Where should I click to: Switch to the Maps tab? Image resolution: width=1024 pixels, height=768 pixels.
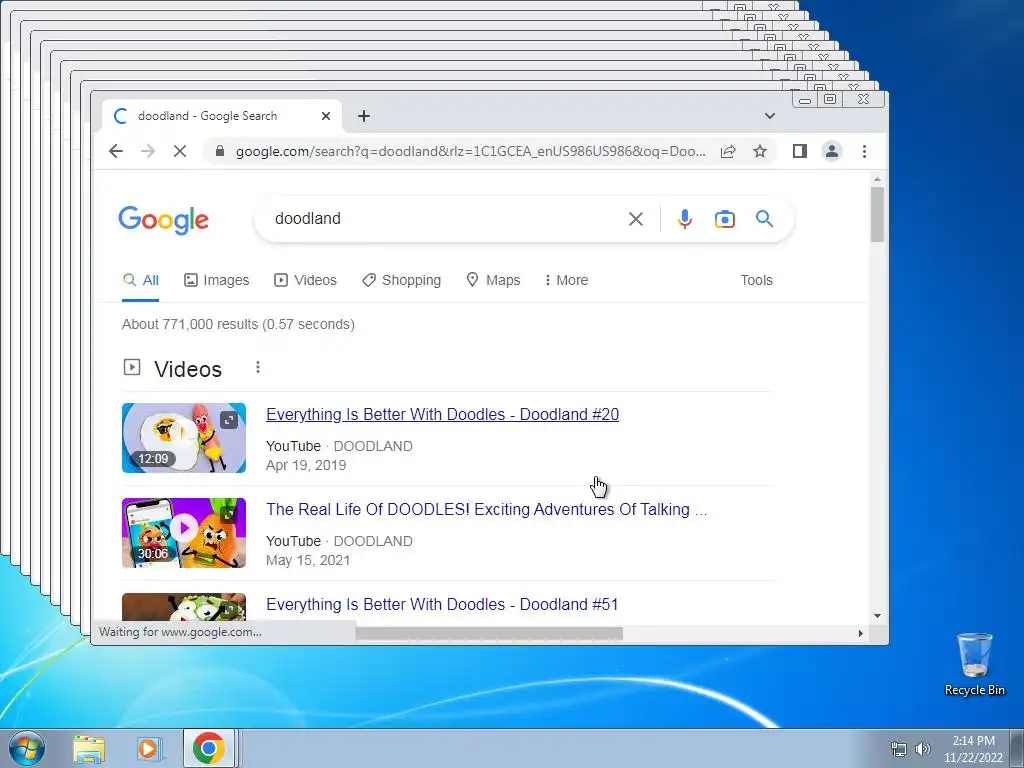coord(493,280)
